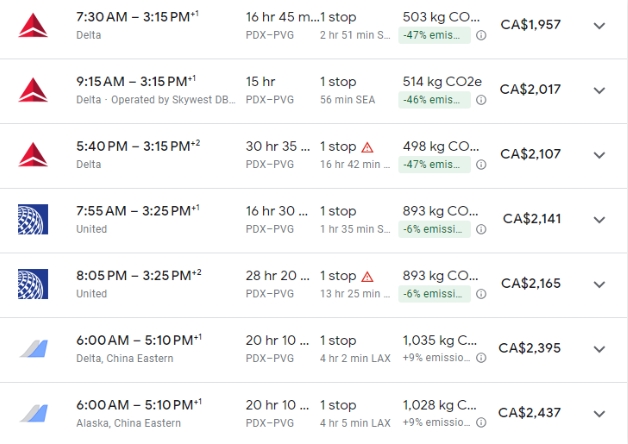The image size is (628, 444).
Task: Click Delta logo of 9:15 AM flight
Action: (x=33, y=90)
